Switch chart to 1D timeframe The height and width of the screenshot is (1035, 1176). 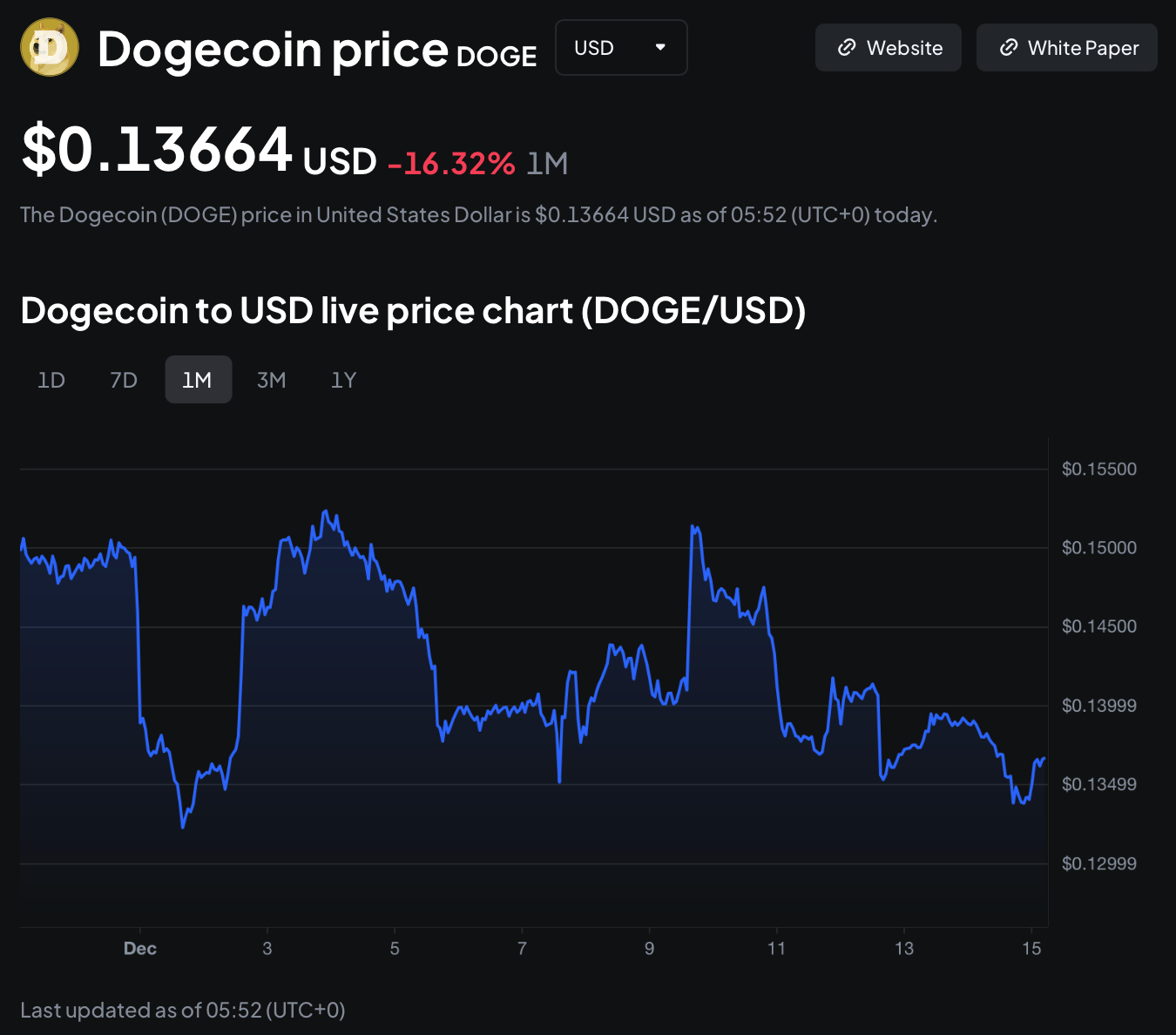(x=51, y=380)
